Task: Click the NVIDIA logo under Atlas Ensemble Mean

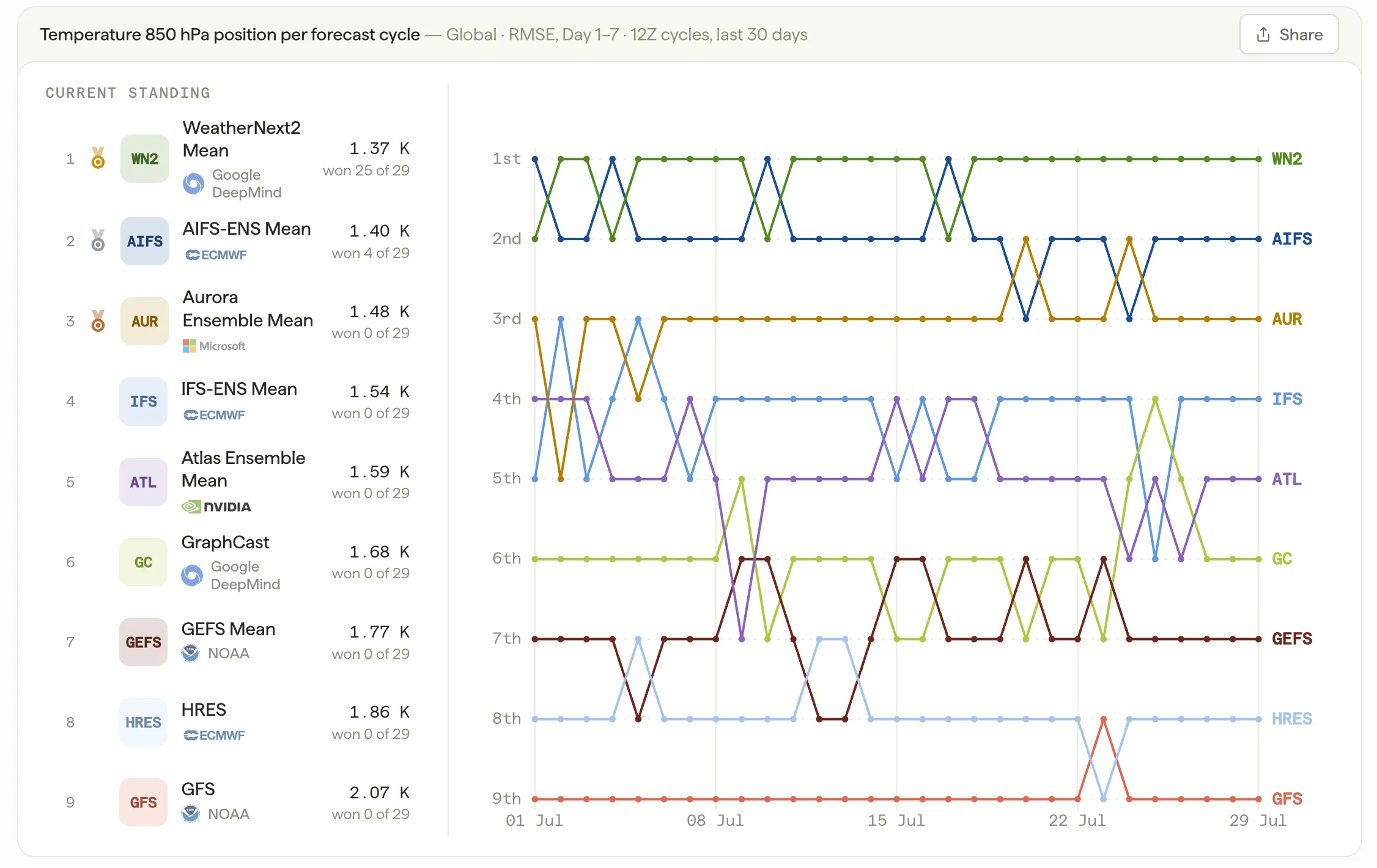Action: [x=216, y=507]
